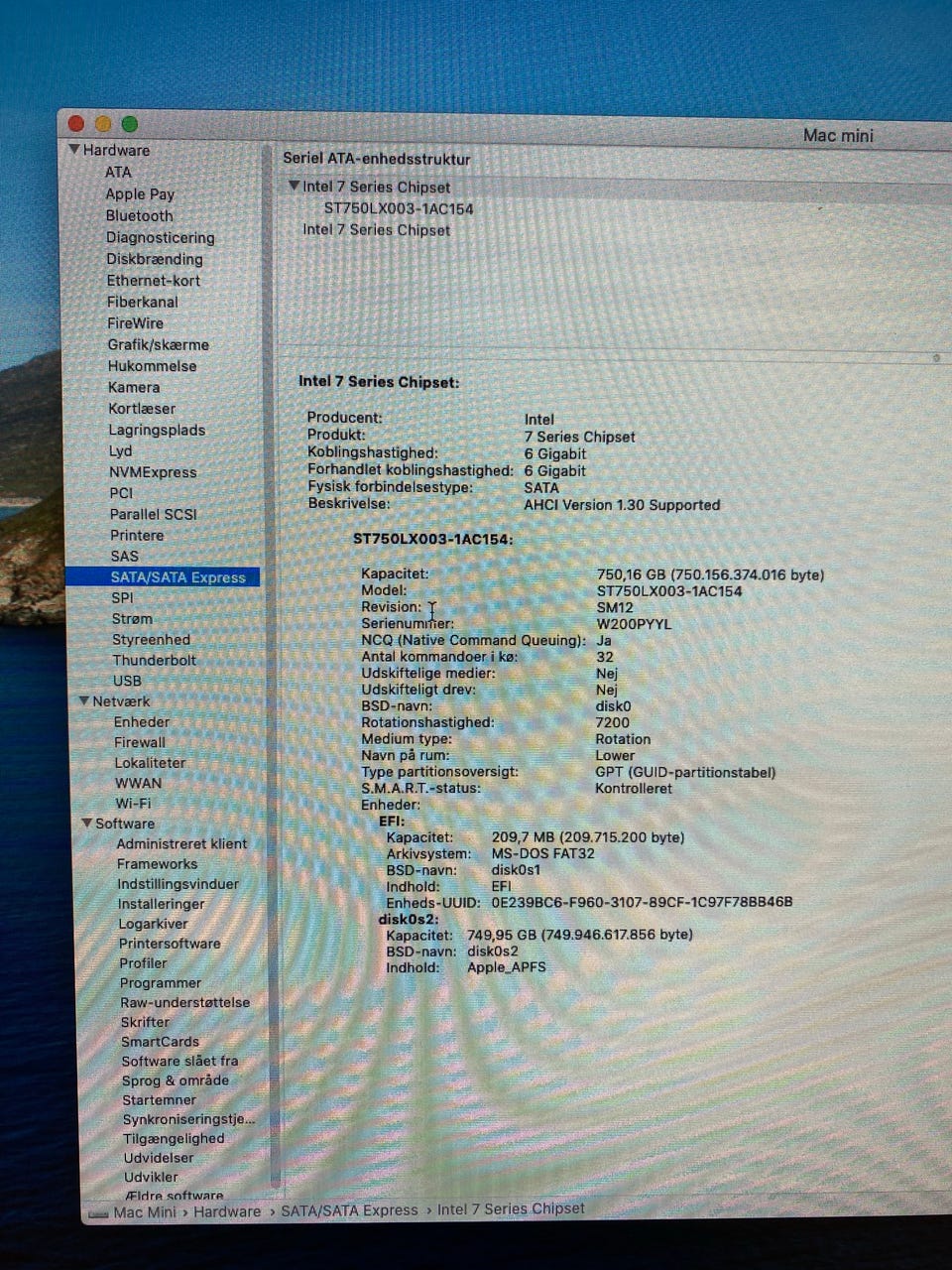
Task: Select SPI in the sidebar
Action: (122, 597)
